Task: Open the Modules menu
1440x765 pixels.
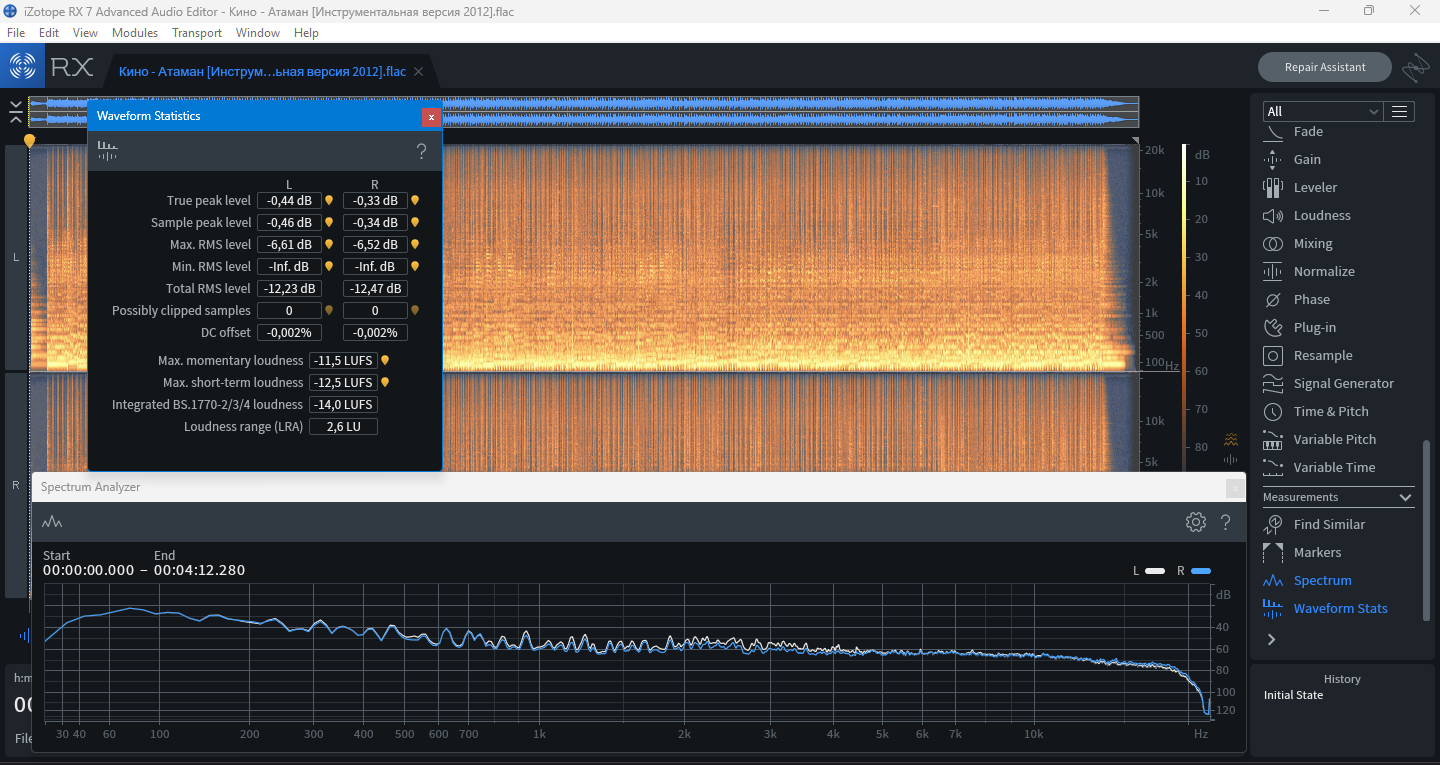Action: [134, 33]
